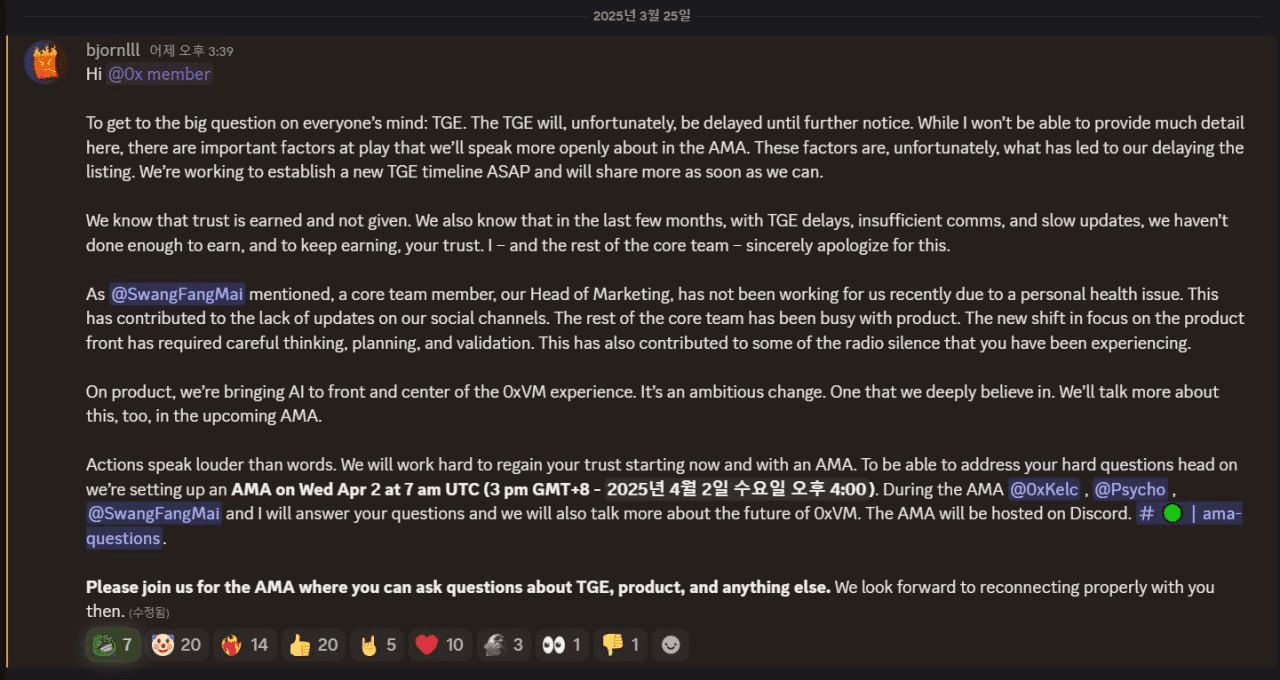
Task: Click the thumbs down reaction
Action: [621, 645]
